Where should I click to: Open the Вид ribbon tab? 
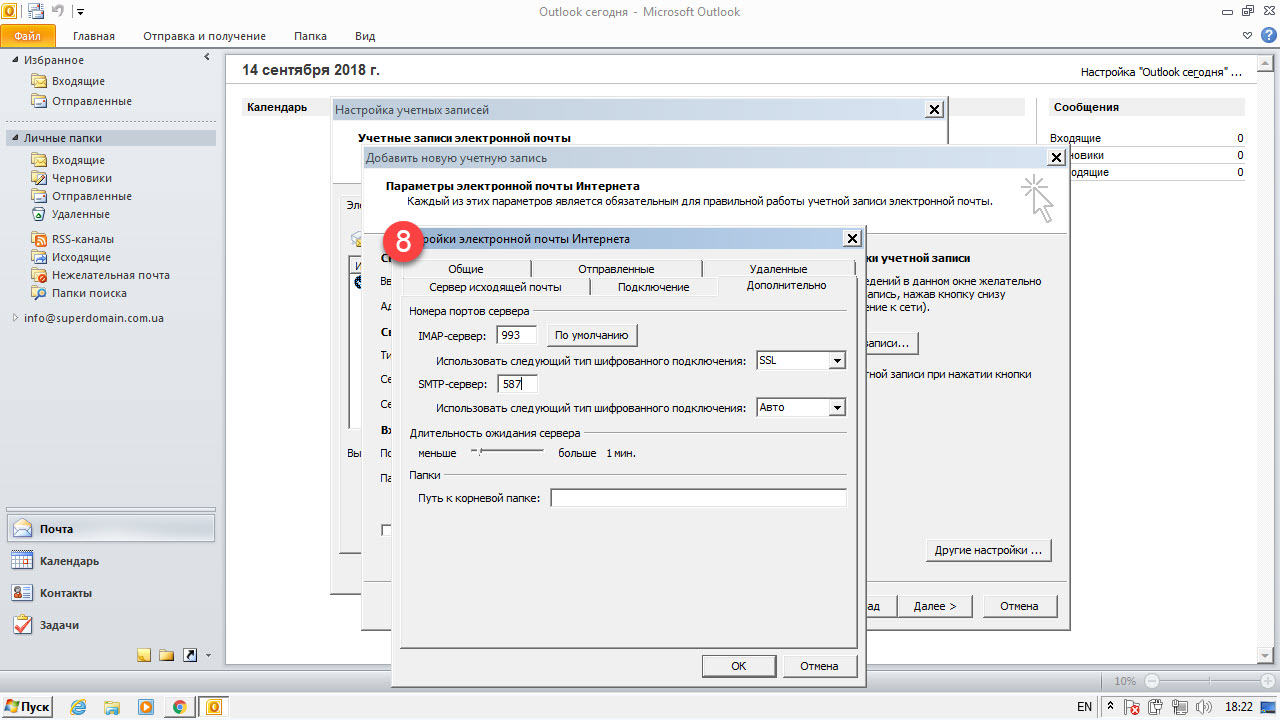click(x=365, y=36)
